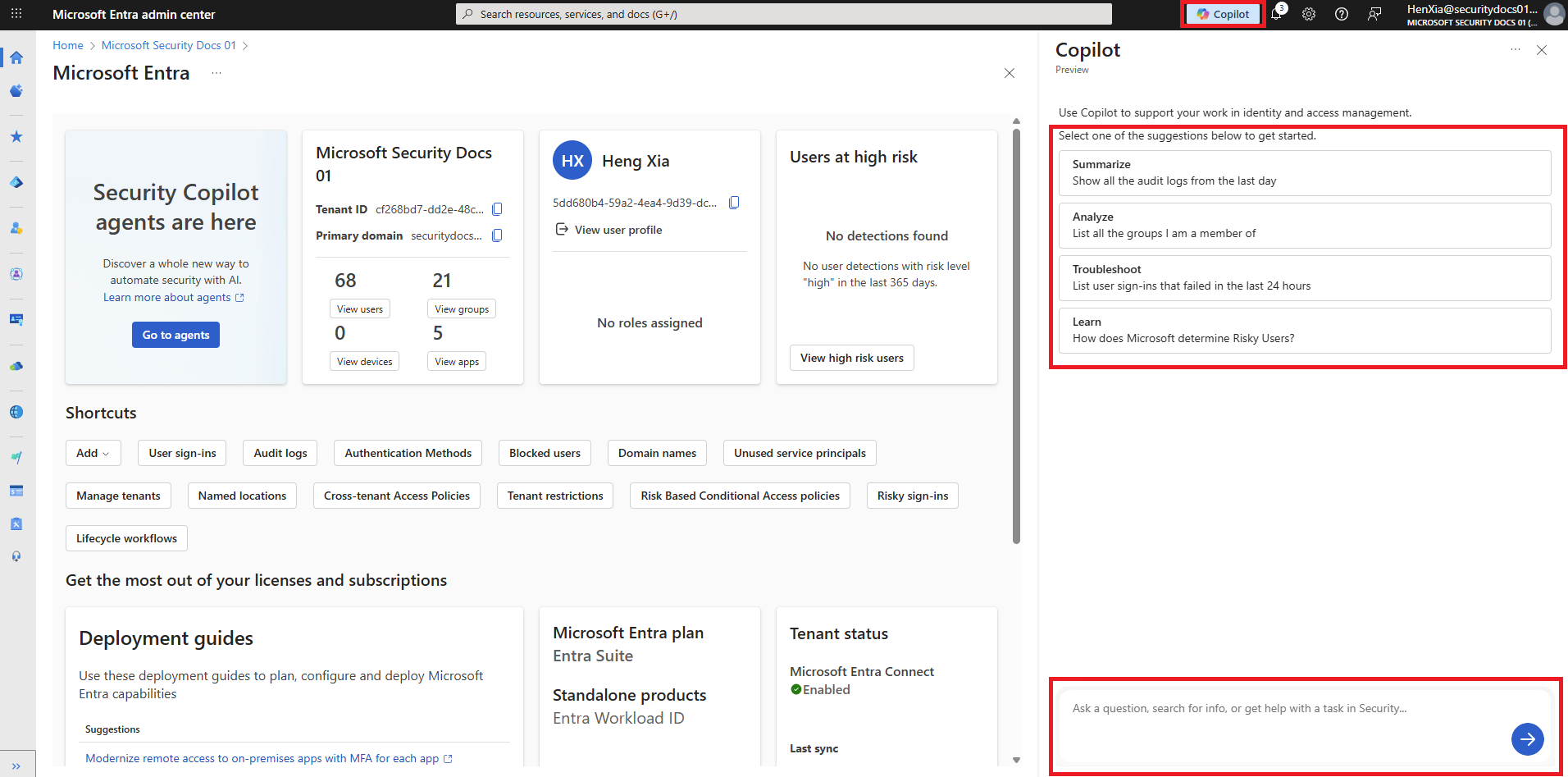Open the Favorites star in the sidebar
The width and height of the screenshot is (1568, 777).
coord(16,136)
